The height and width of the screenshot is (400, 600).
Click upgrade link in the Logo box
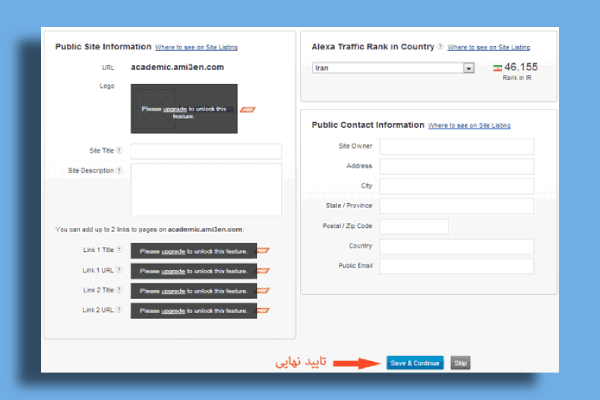(x=173, y=108)
